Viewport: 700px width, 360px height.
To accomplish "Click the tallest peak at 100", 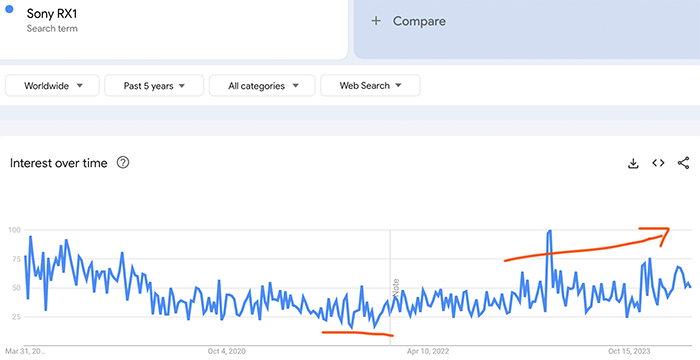I will pos(550,231).
